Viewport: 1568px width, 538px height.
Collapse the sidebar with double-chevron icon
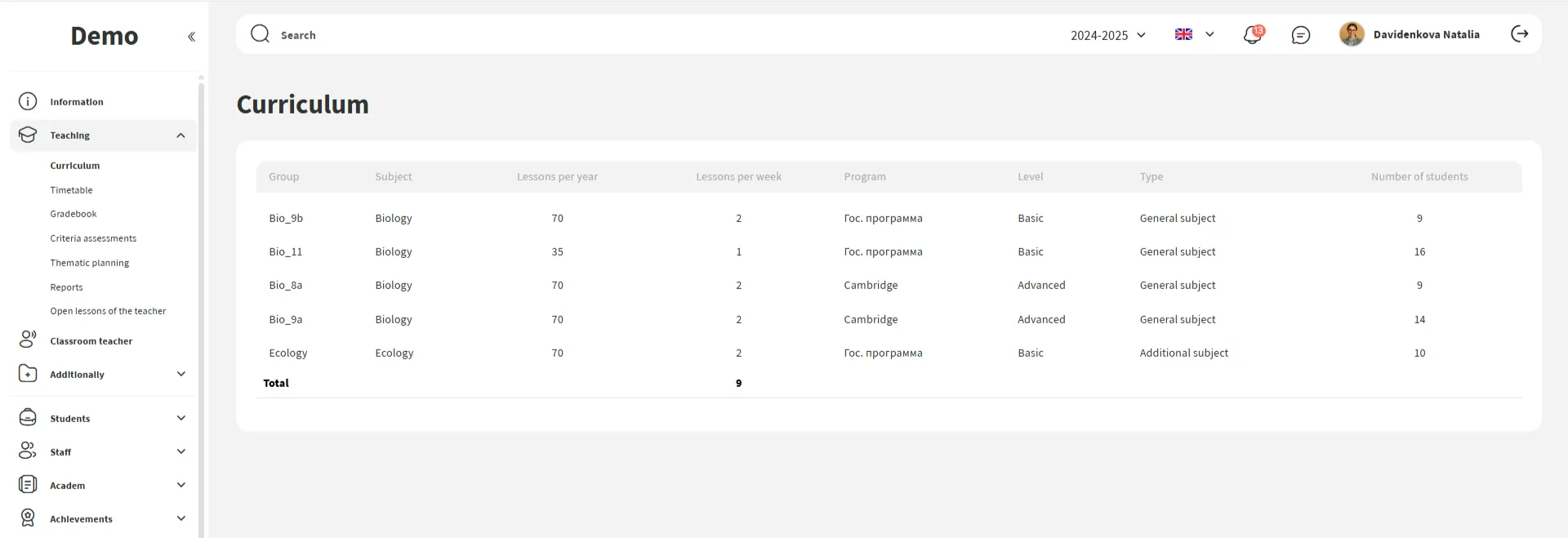coord(191,37)
